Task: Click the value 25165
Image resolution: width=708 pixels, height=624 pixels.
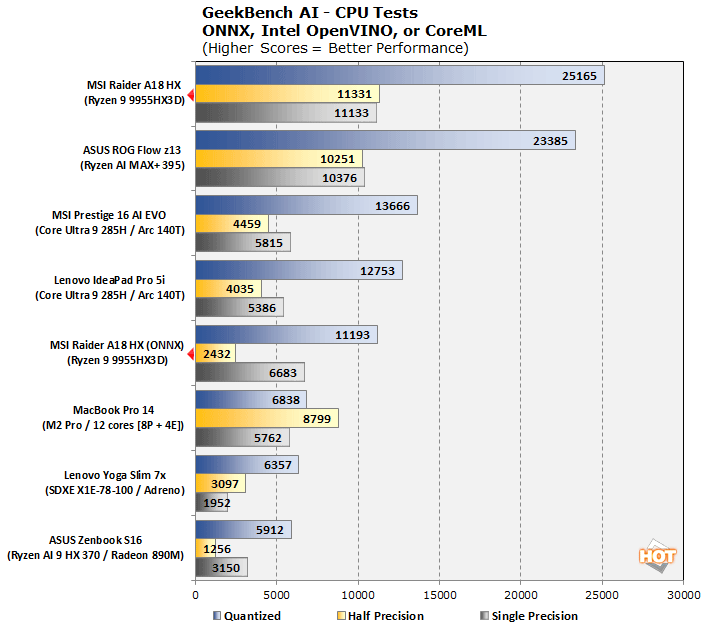Action: [x=579, y=76]
